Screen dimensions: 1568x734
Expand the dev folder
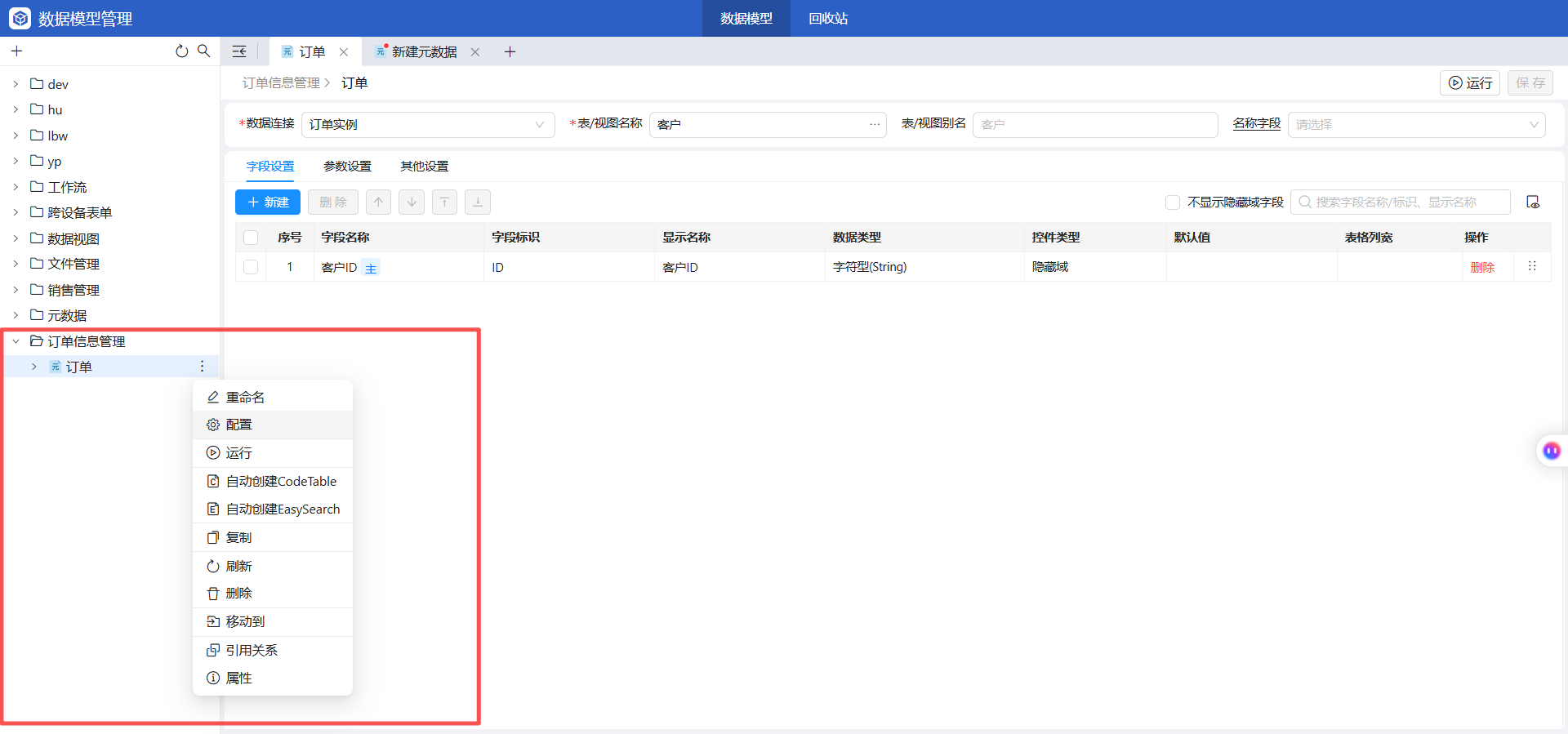(x=16, y=84)
